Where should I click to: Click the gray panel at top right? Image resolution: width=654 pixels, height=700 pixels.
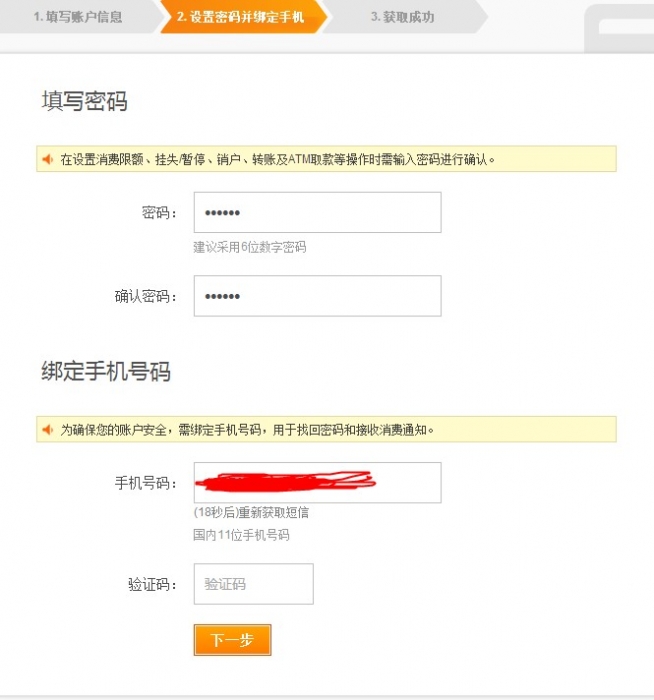(x=619, y=28)
